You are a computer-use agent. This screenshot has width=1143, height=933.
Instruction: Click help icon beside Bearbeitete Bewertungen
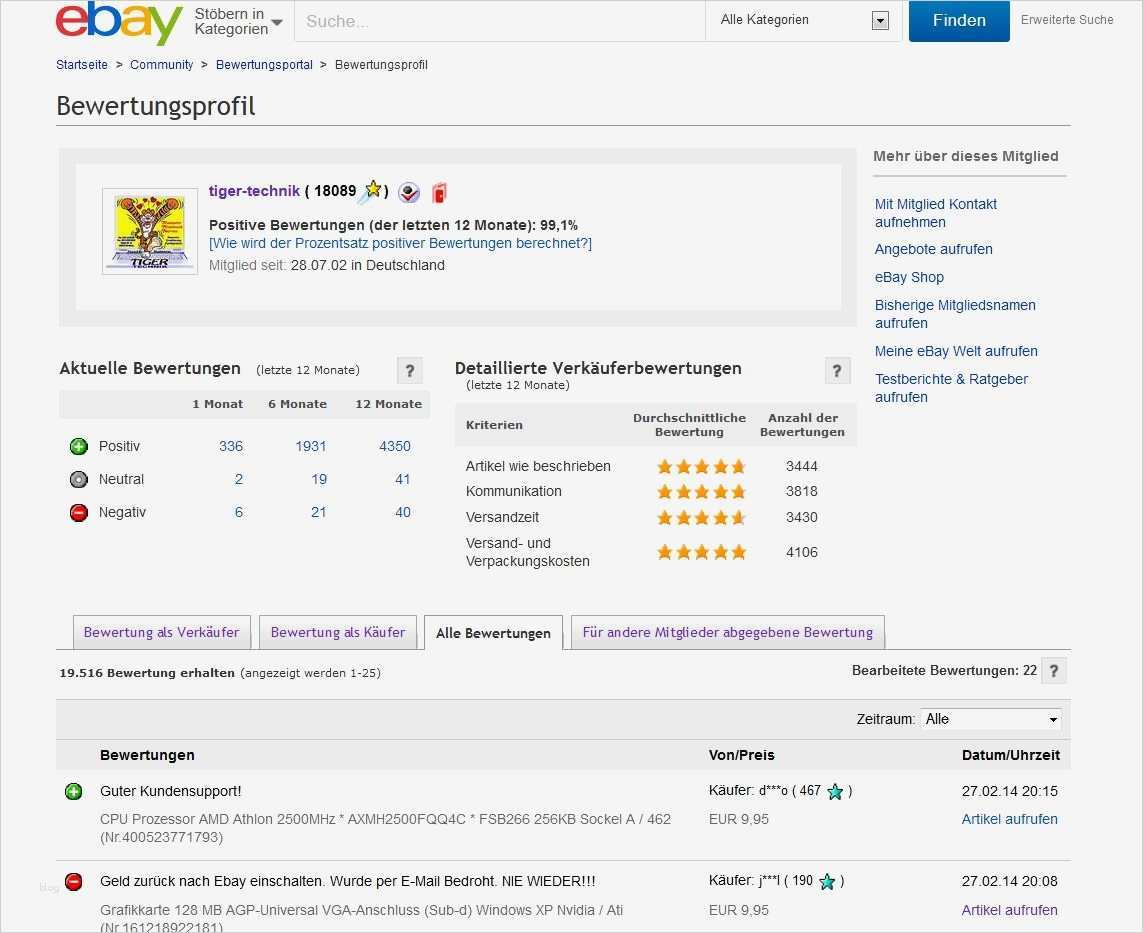click(1053, 671)
